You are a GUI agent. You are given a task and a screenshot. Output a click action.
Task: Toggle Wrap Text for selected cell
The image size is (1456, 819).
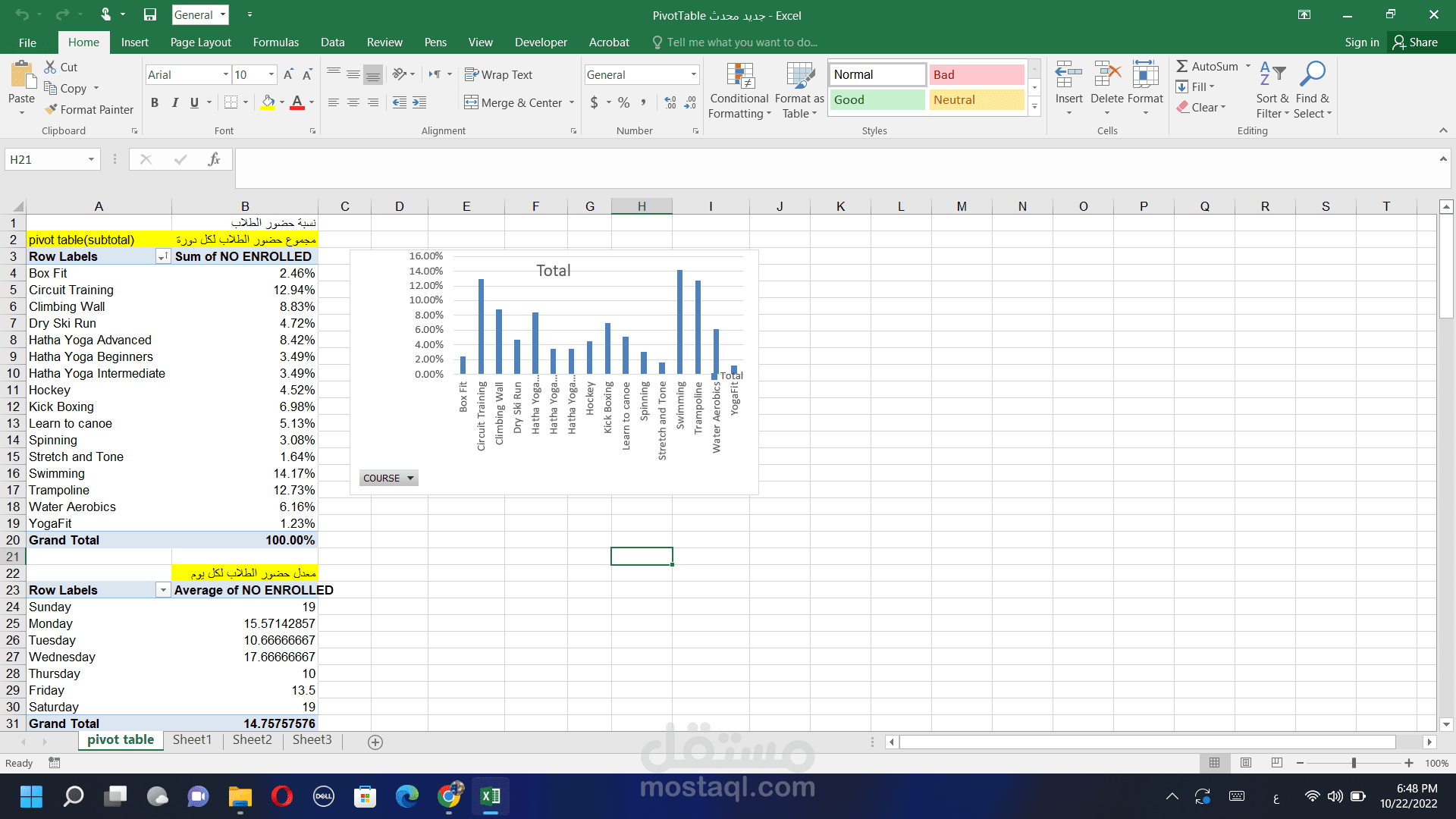(x=498, y=74)
